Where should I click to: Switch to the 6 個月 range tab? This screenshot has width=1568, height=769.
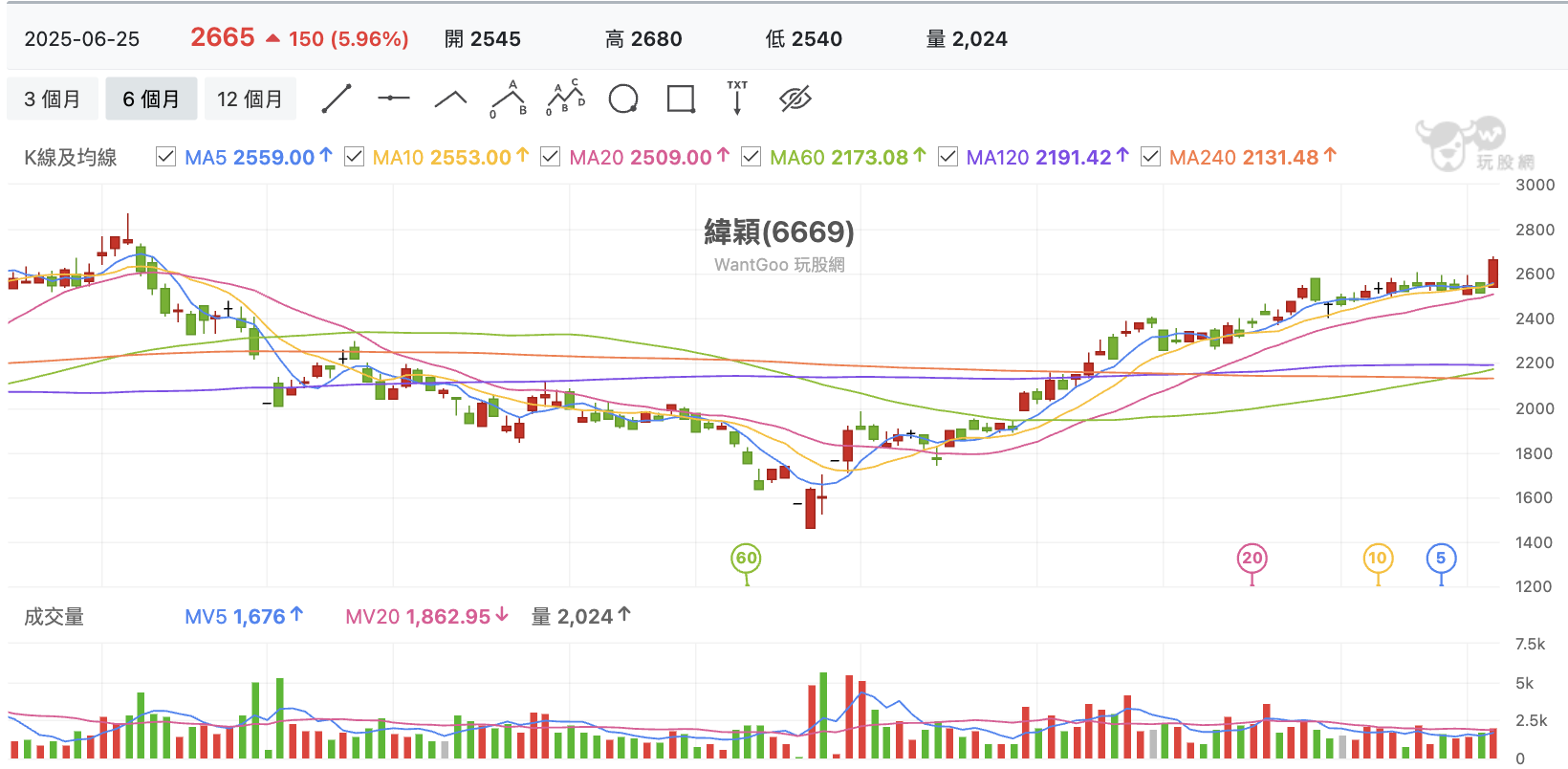click(151, 99)
